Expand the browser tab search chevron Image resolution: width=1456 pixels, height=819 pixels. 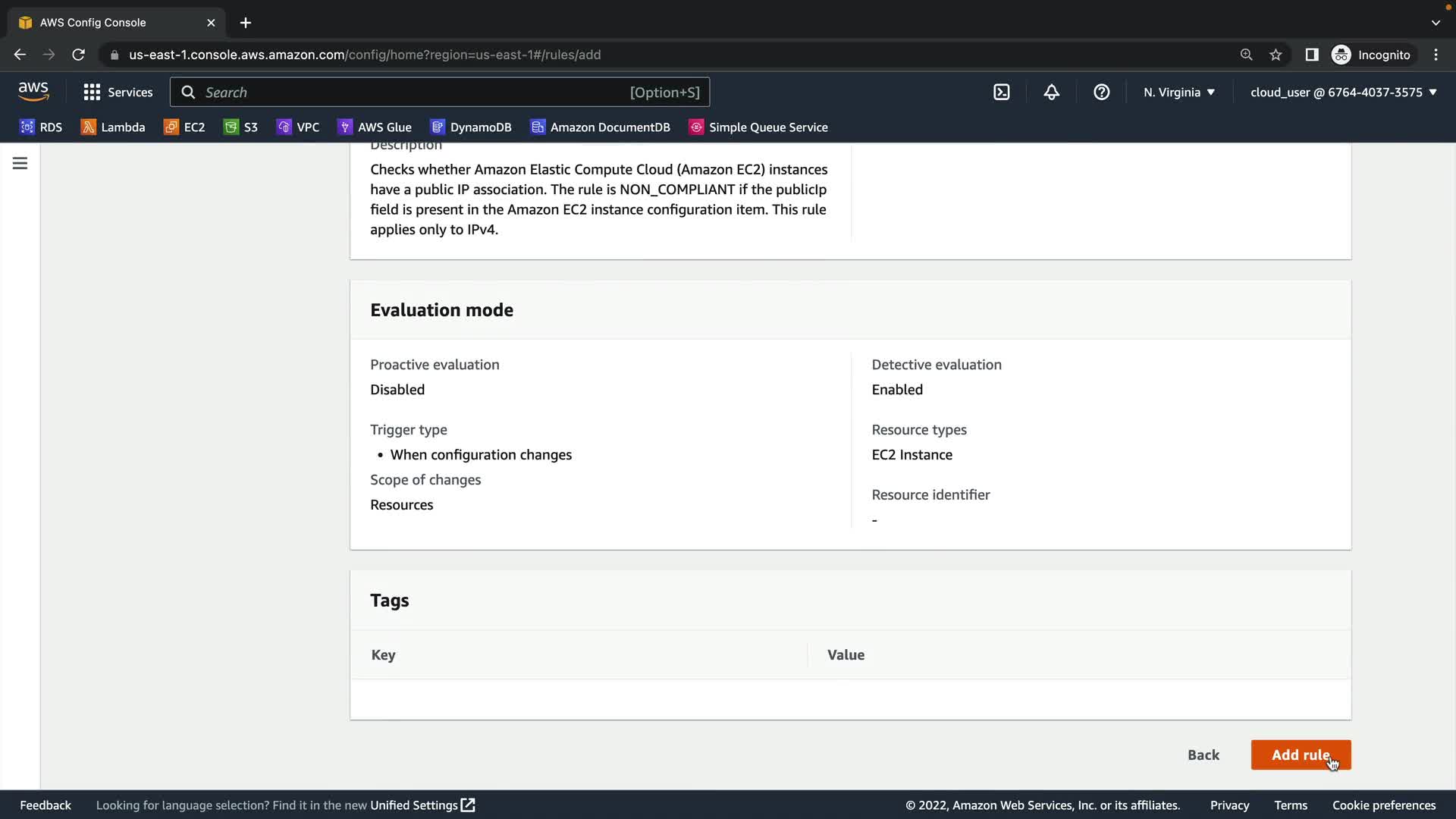[x=1436, y=23]
